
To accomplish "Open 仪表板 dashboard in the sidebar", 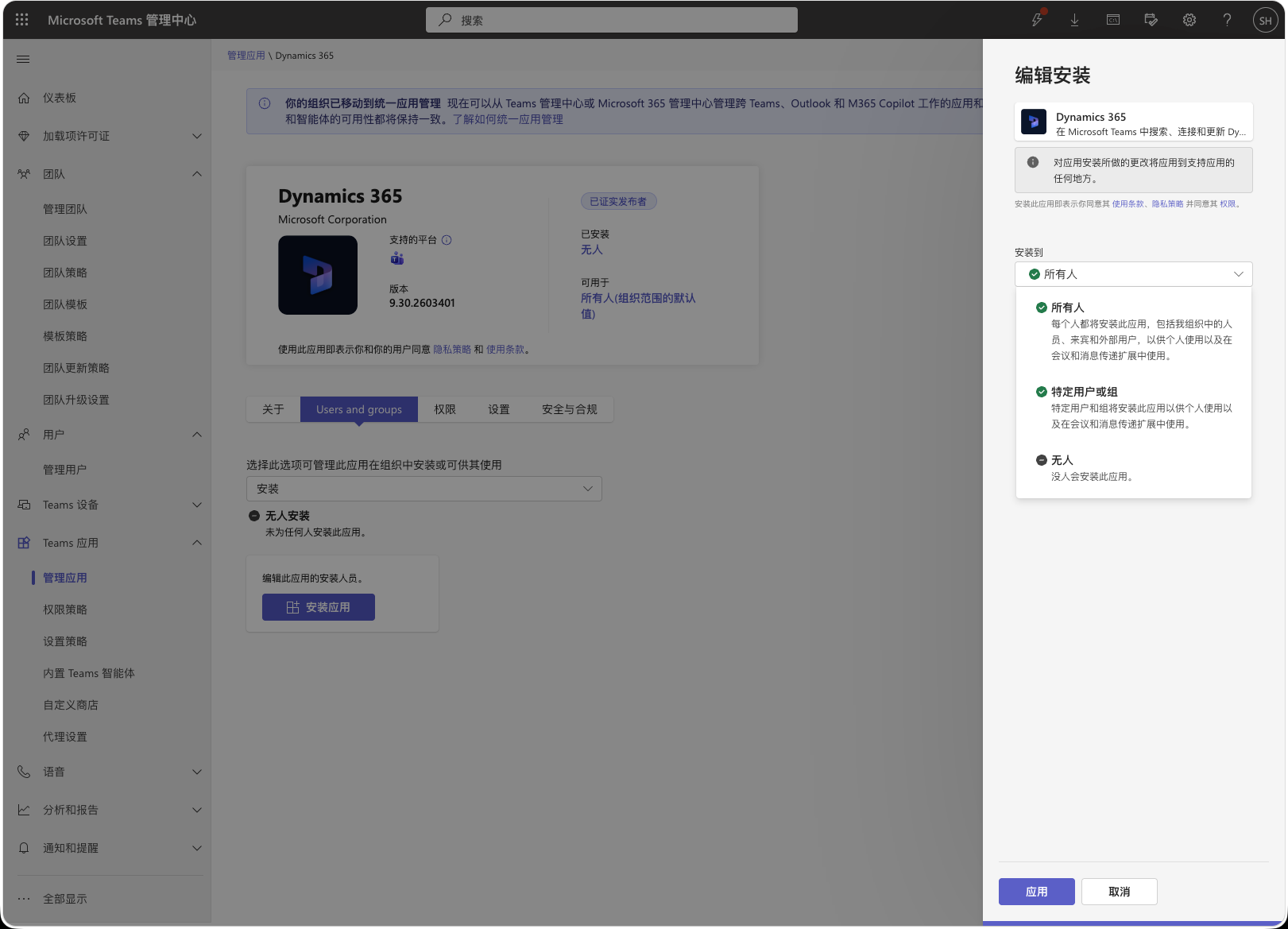I will click(x=60, y=98).
